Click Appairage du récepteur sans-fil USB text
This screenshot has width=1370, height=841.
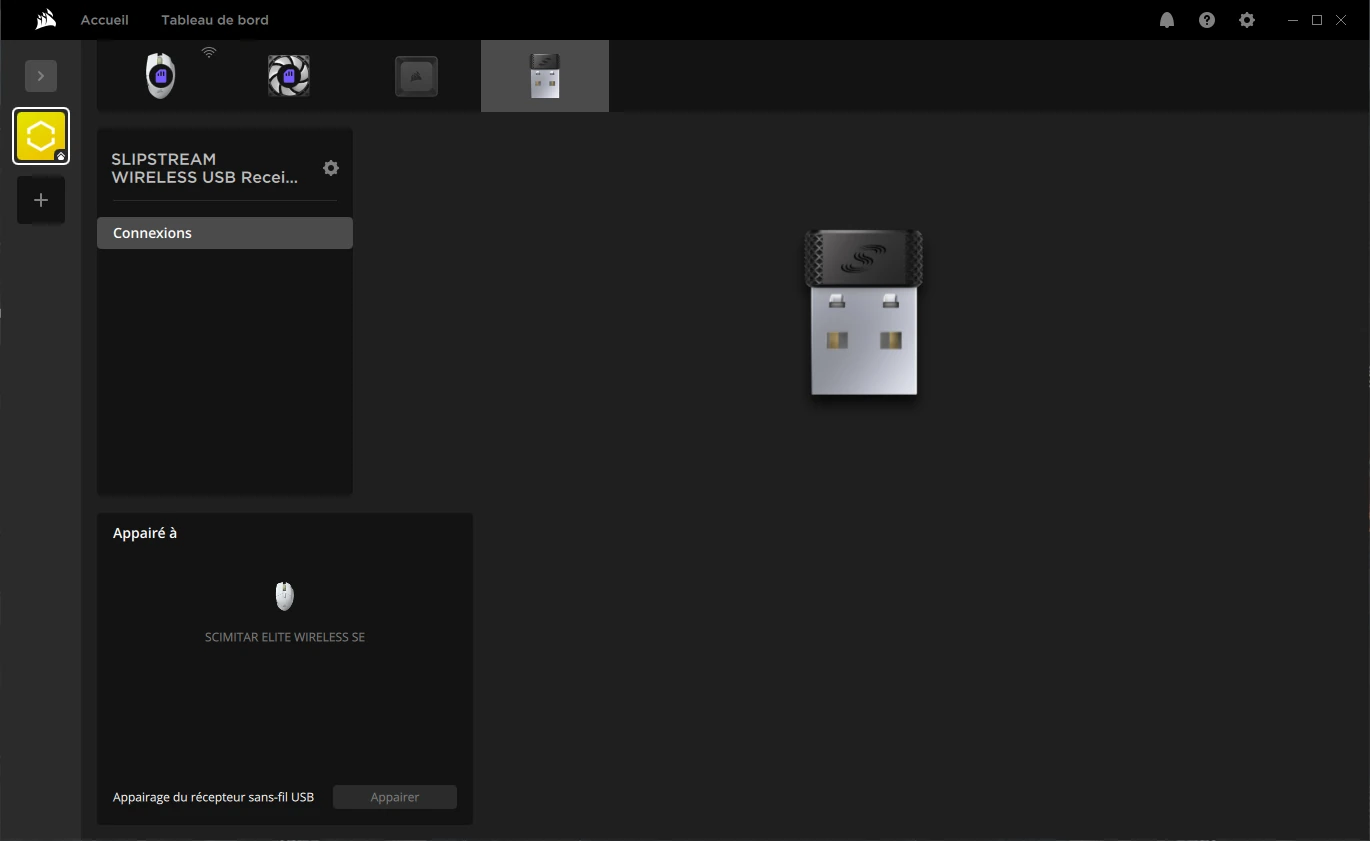214,797
